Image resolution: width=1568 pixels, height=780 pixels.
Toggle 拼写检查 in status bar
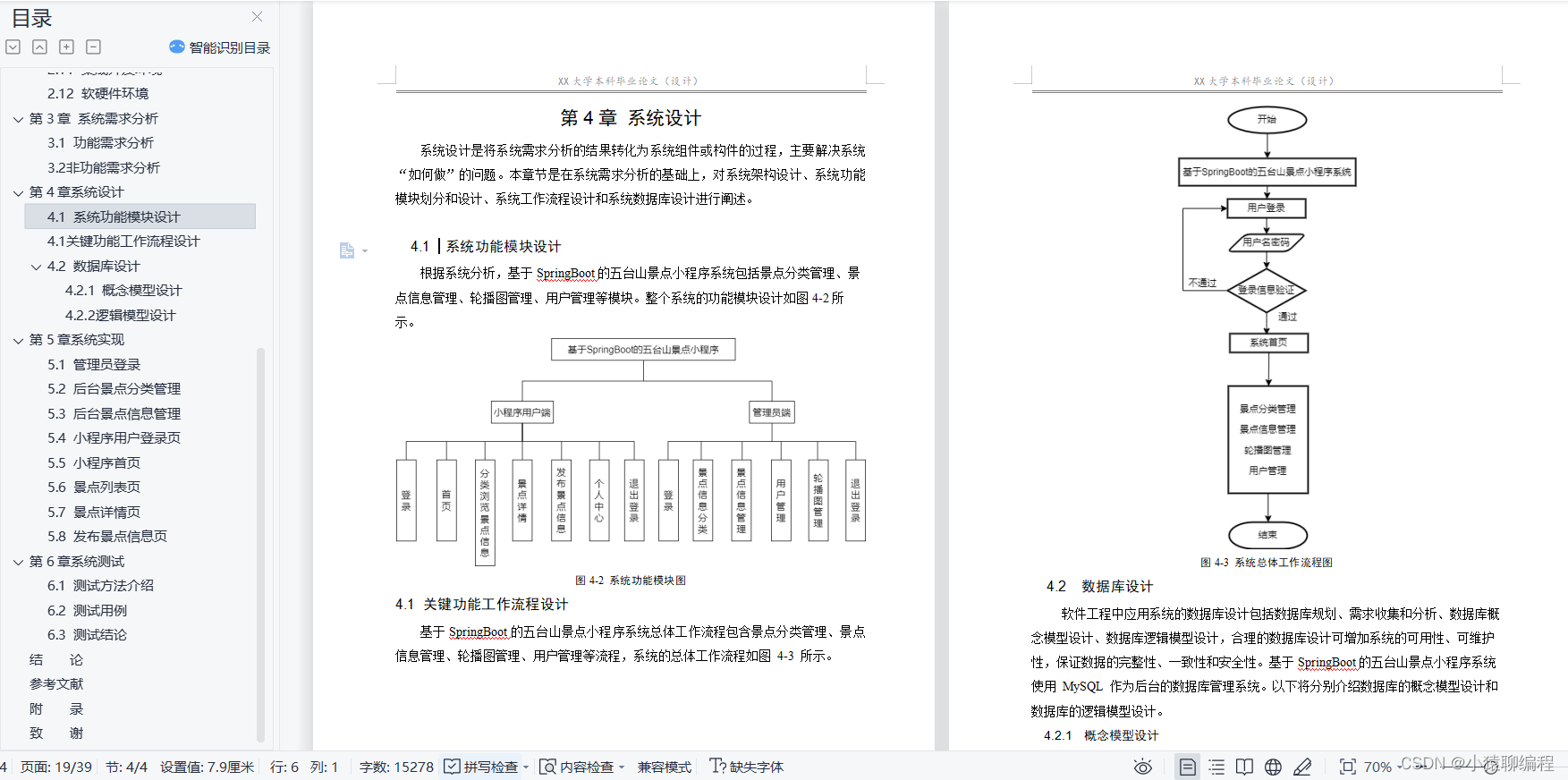[481, 767]
